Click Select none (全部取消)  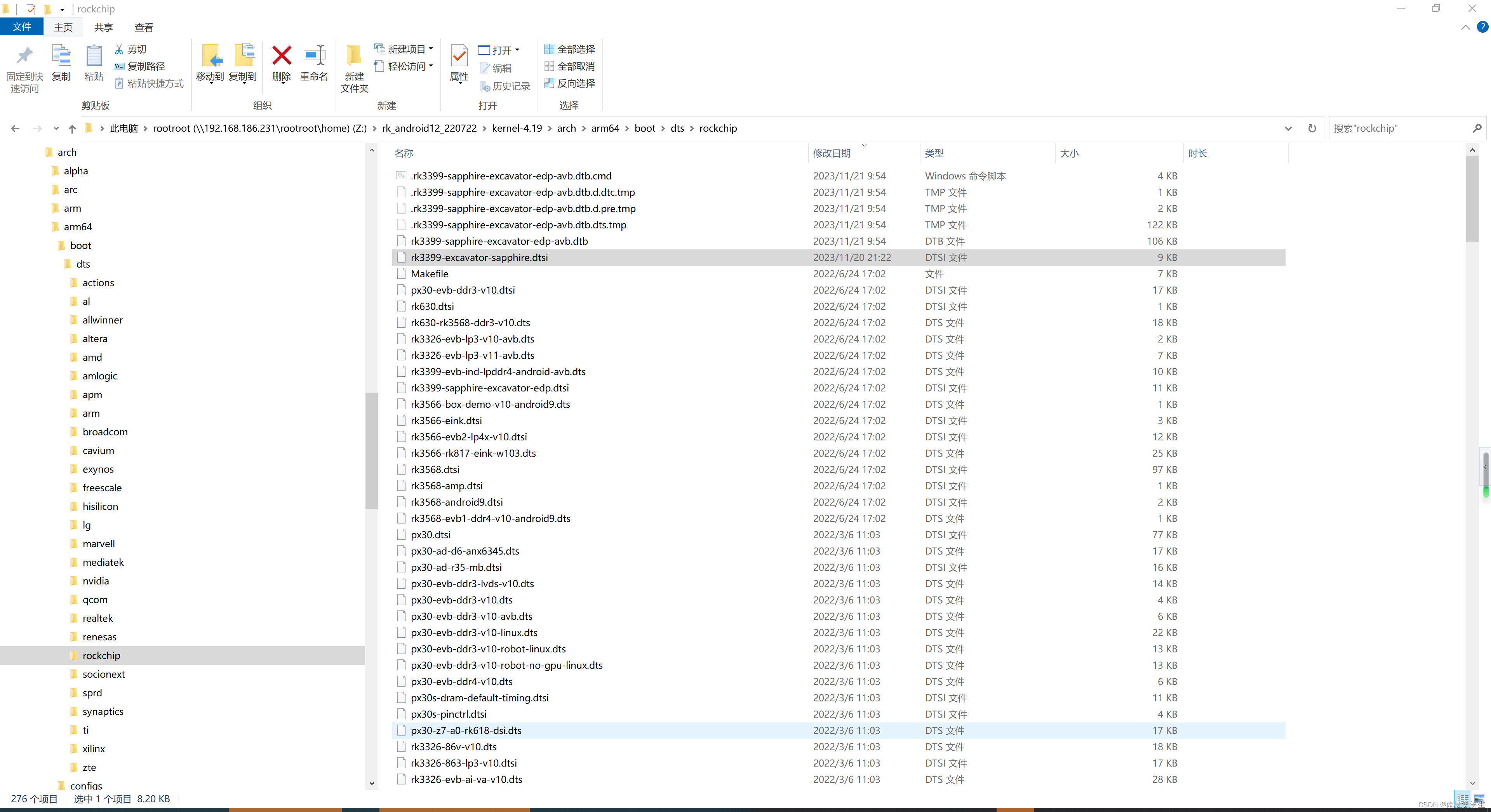(569, 66)
